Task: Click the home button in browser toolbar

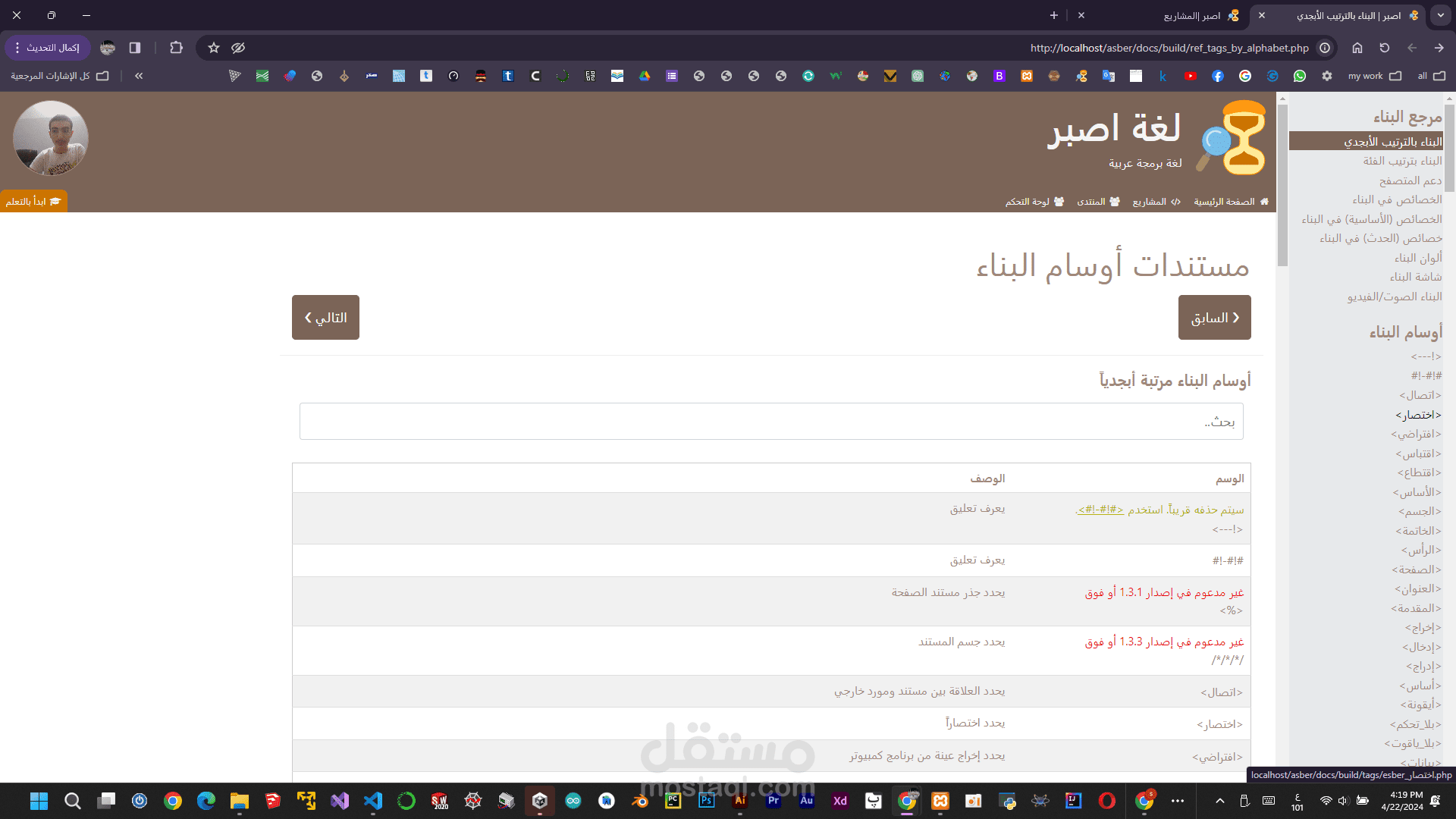Action: [1357, 48]
